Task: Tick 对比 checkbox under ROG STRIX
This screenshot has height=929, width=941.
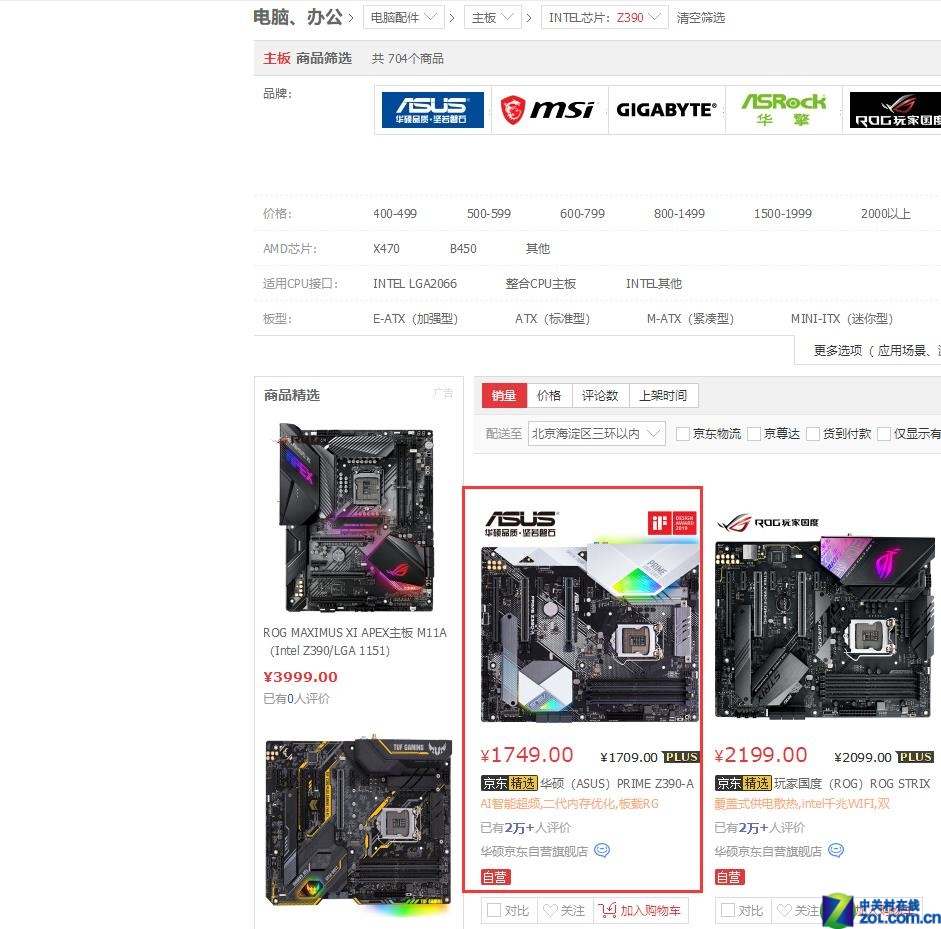Action: (727, 910)
